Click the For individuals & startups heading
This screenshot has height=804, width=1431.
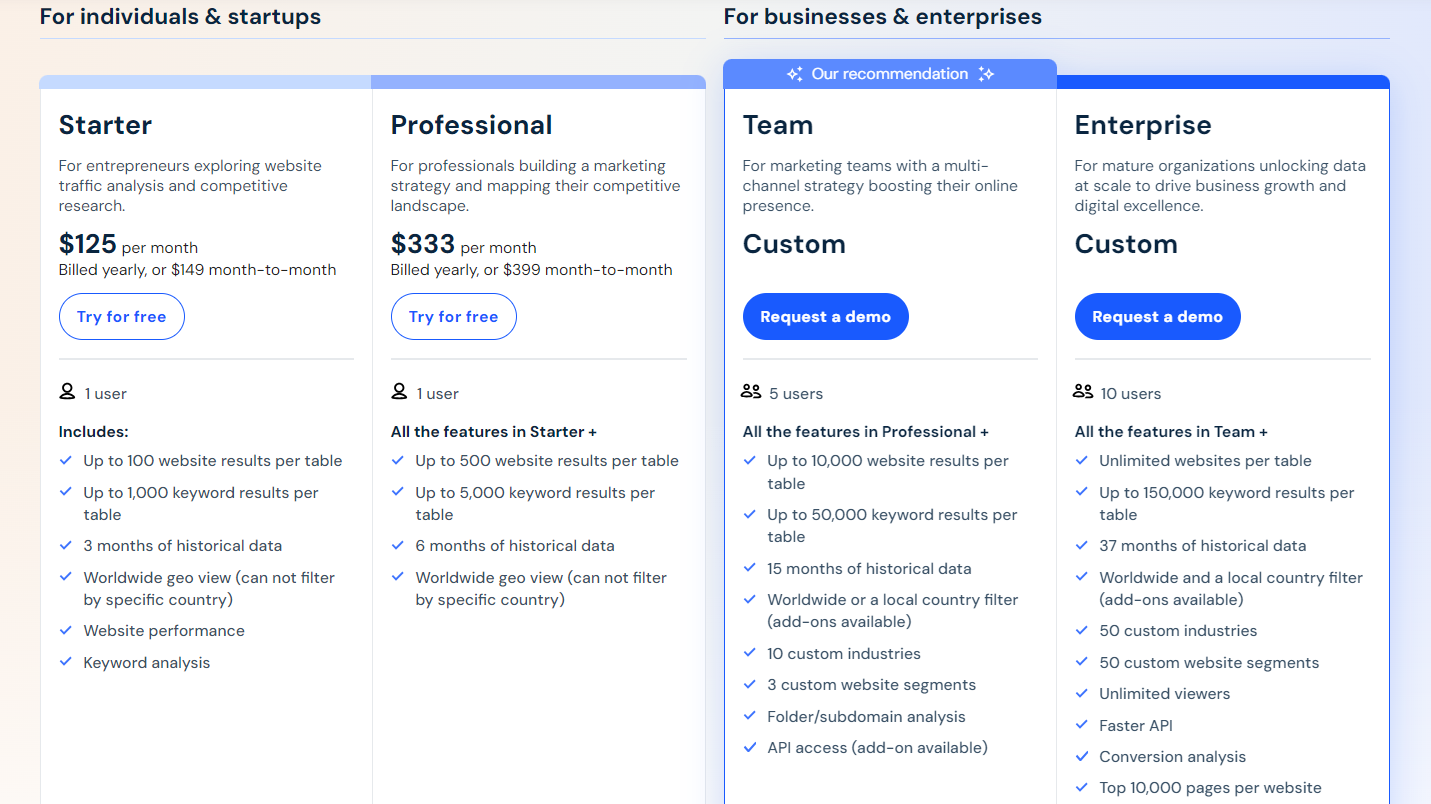(x=180, y=17)
